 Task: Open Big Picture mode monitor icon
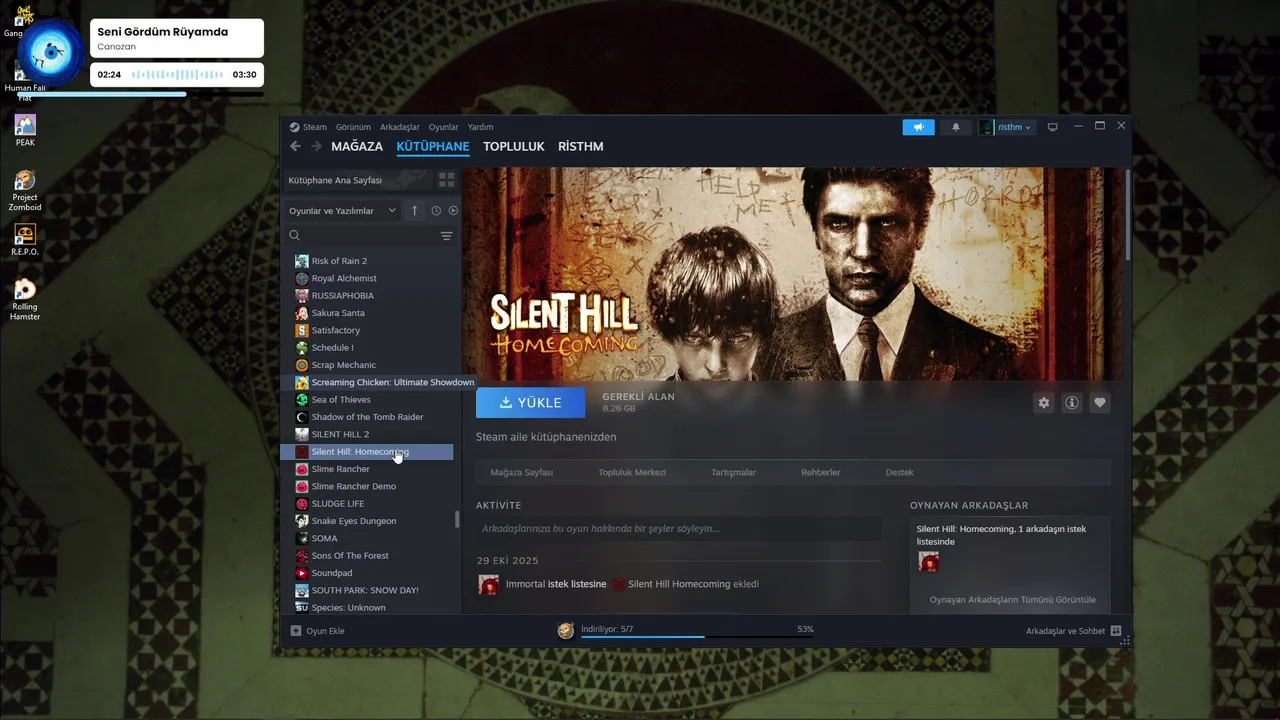pos(1052,127)
